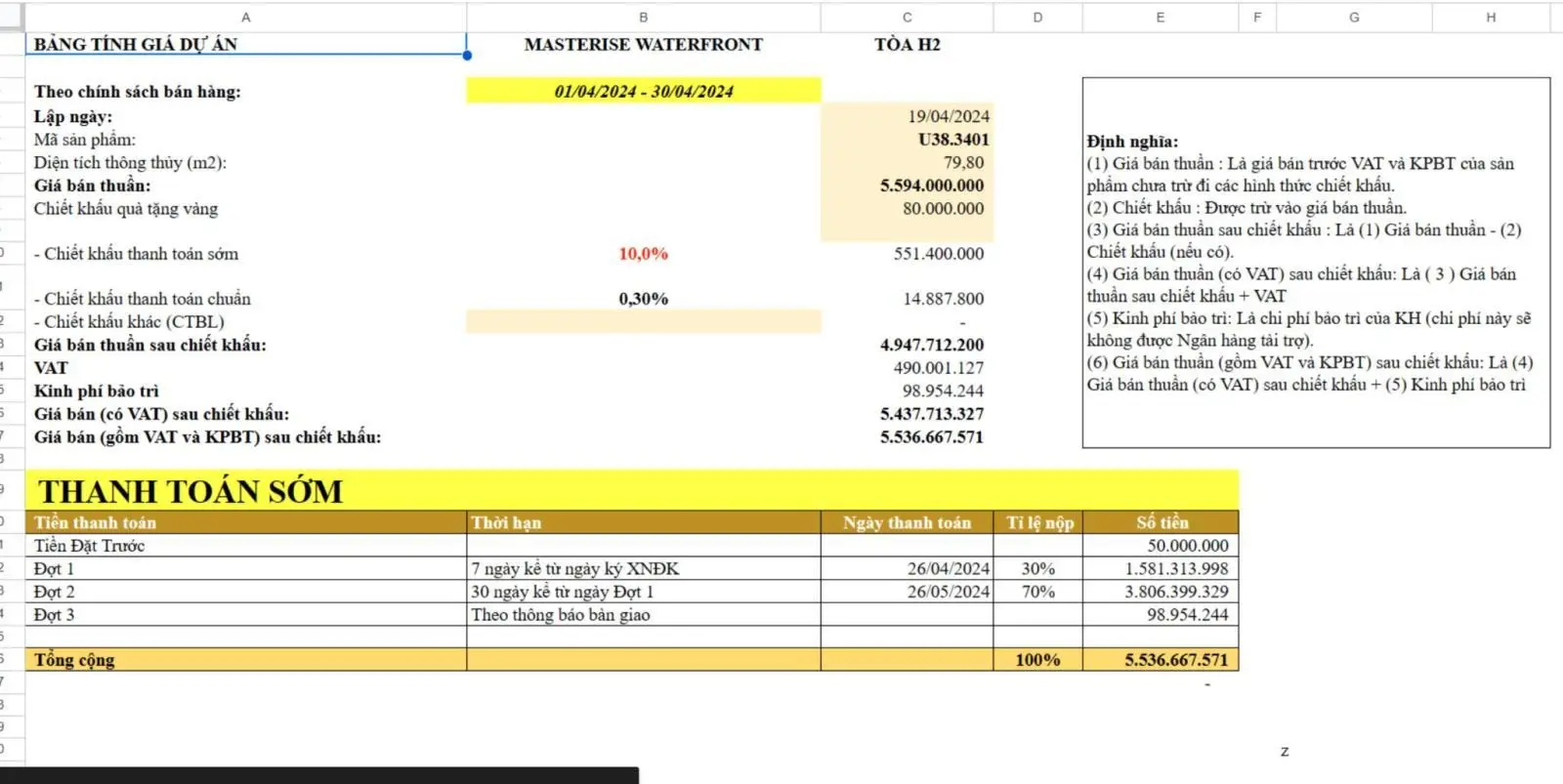
Task: Click the 'Định nghĩa:' definitions text box
Action: pos(1316,263)
